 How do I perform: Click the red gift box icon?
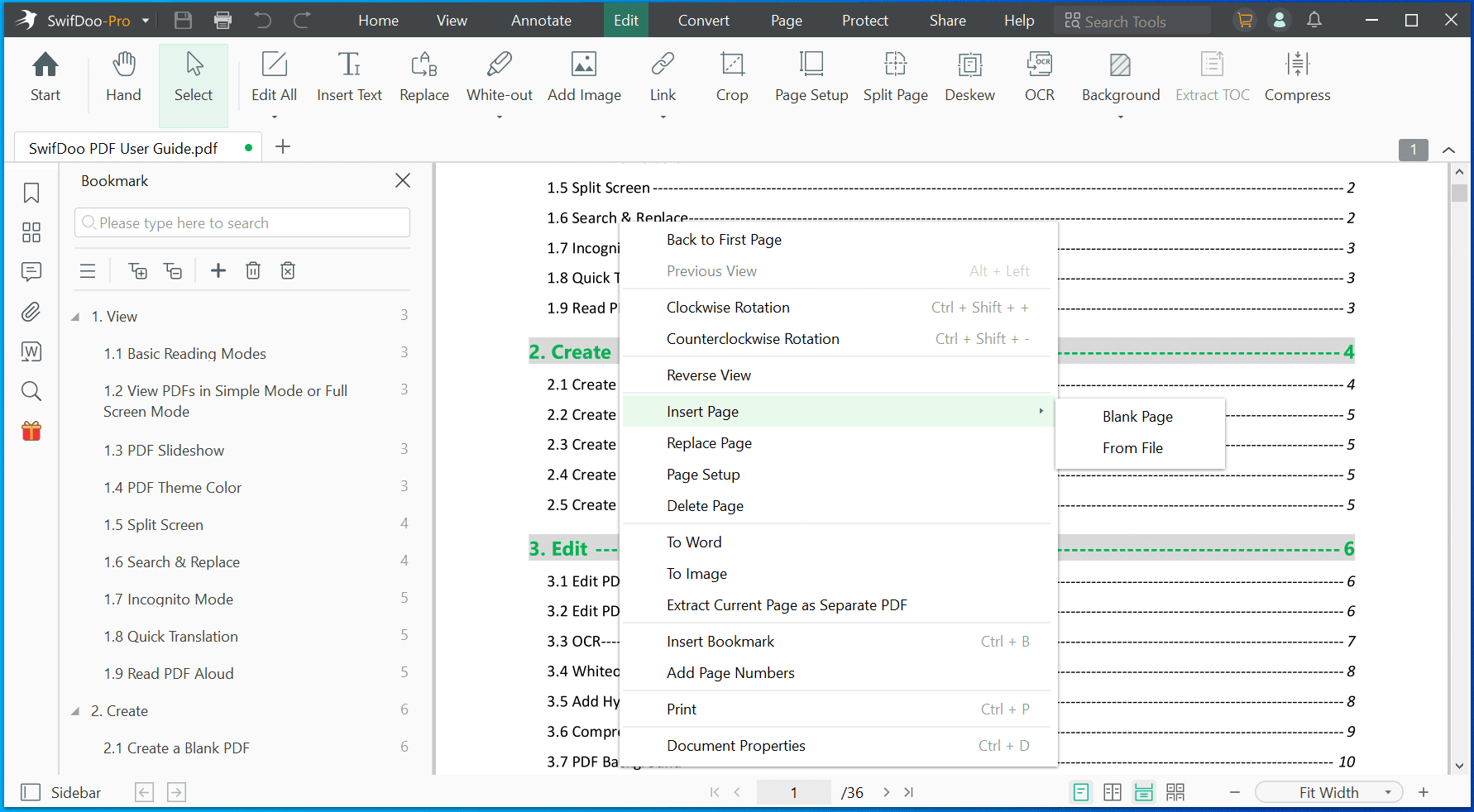tap(31, 431)
